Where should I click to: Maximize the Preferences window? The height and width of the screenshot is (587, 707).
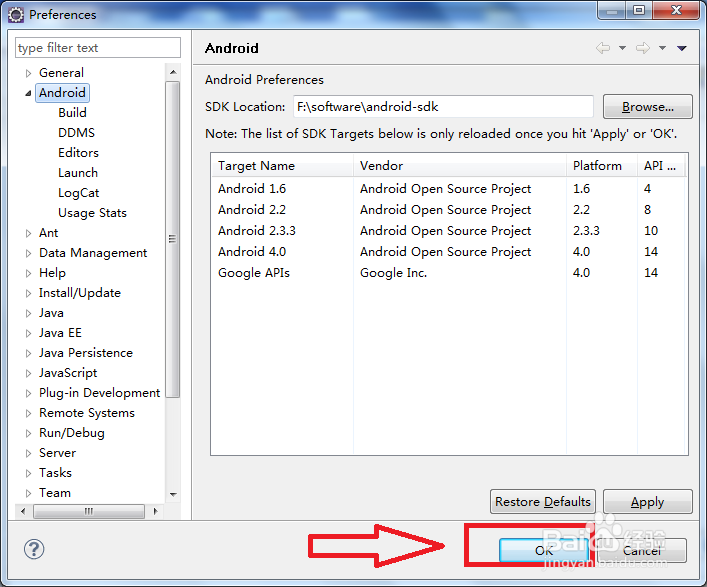(639, 10)
